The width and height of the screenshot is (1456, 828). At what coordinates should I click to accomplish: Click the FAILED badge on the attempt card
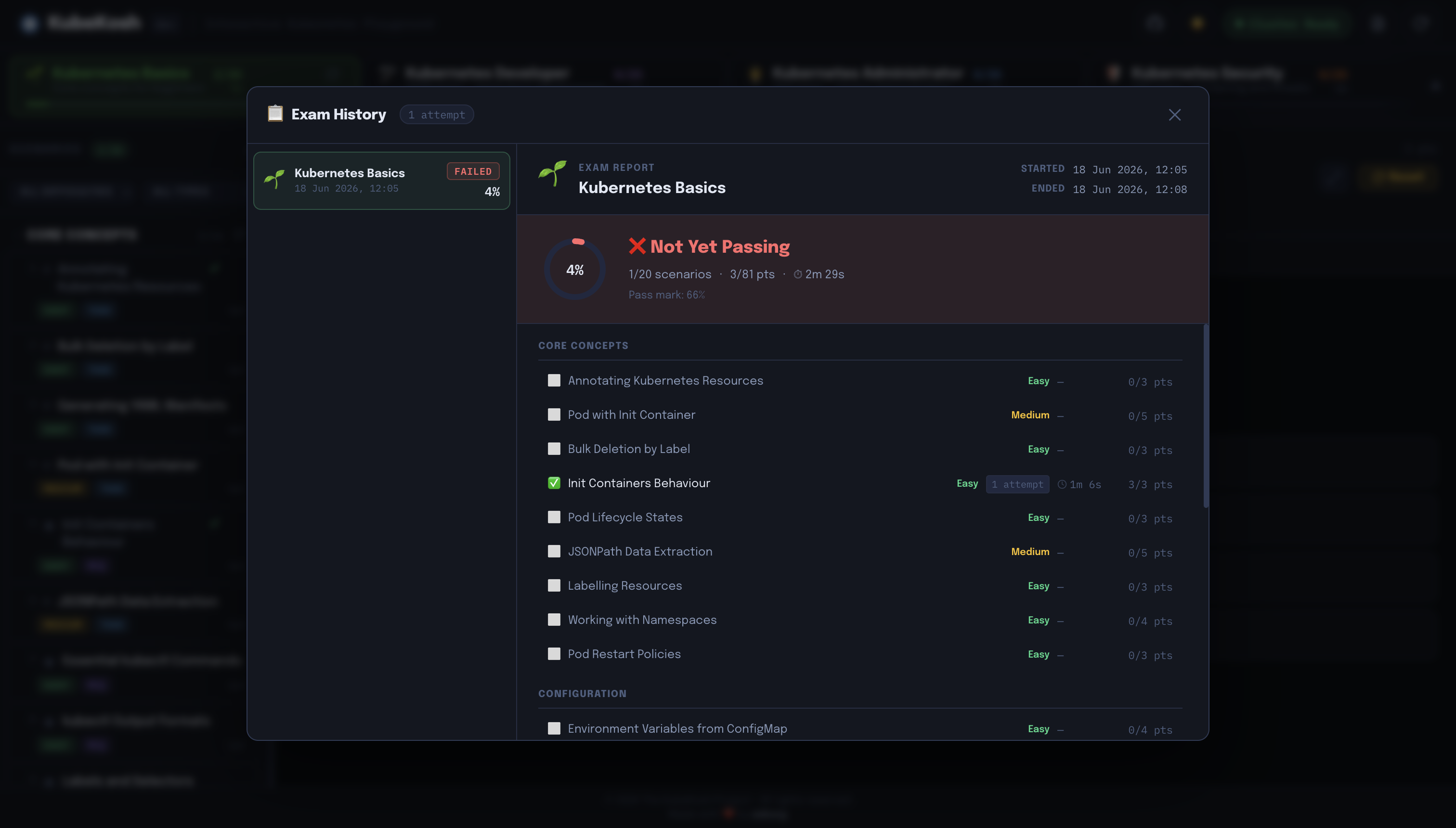coord(473,171)
